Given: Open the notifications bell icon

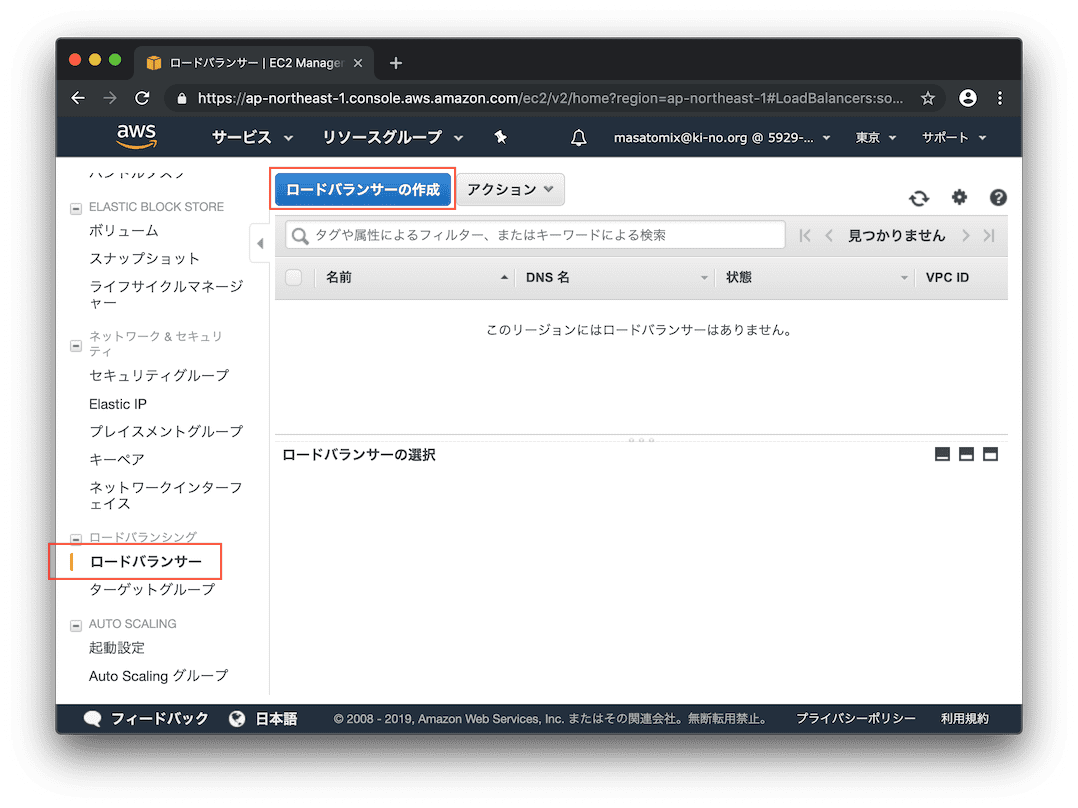Looking at the screenshot, I should (579, 138).
